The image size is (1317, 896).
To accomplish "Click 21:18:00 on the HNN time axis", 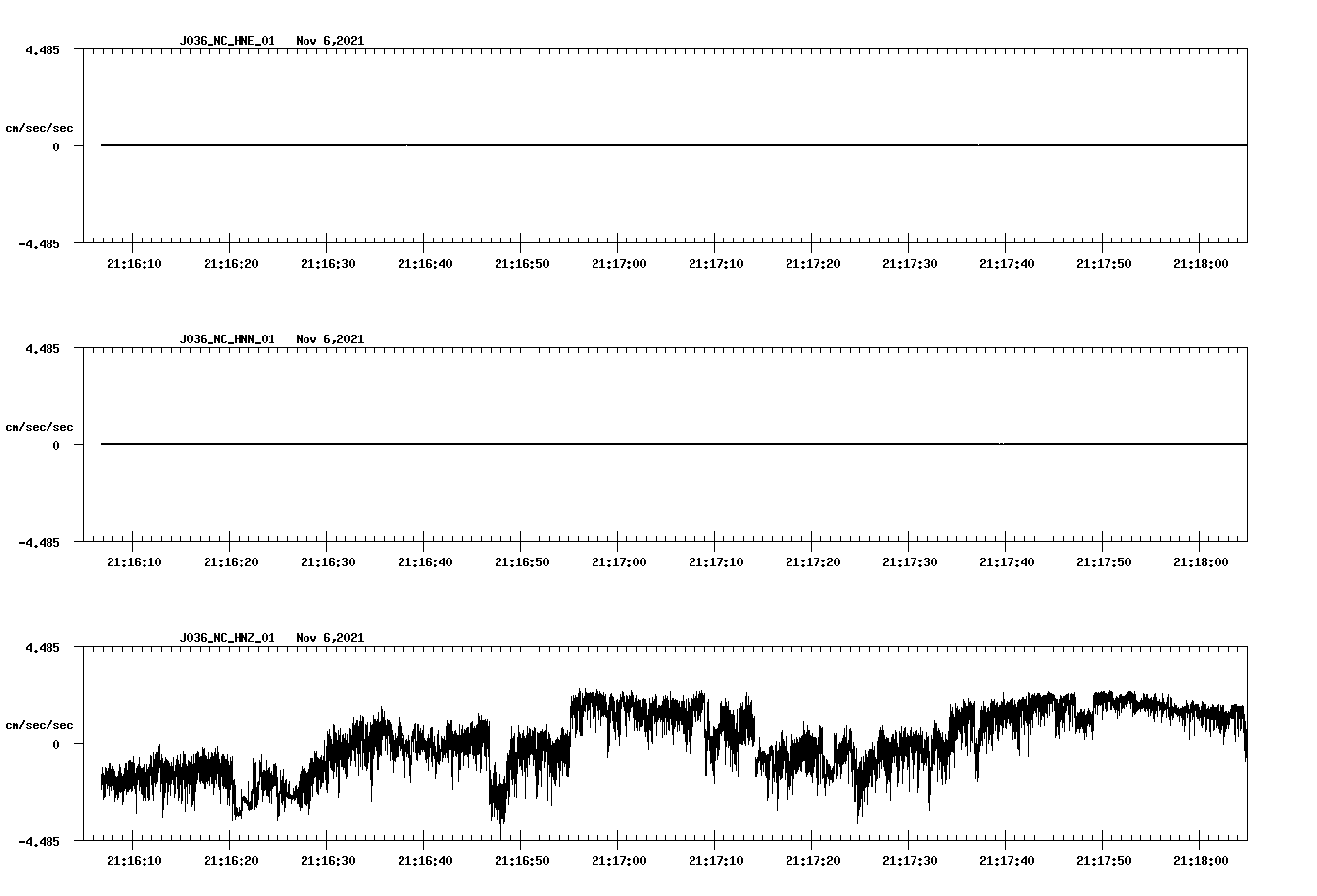I will point(1201,562).
